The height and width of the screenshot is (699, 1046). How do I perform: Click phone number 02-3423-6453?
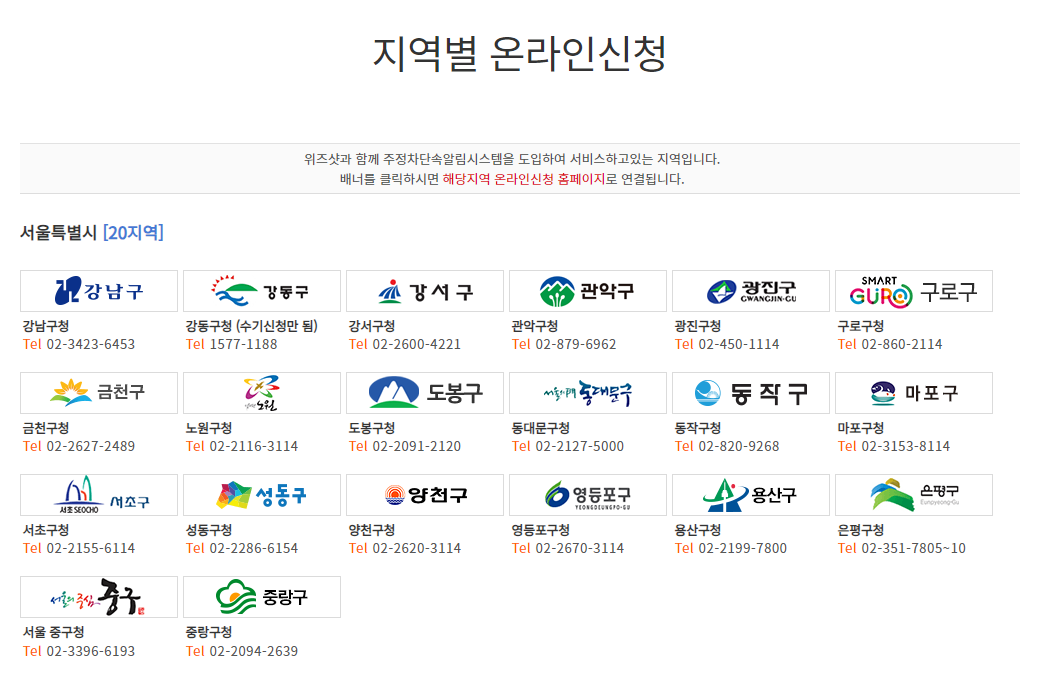tap(91, 345)
